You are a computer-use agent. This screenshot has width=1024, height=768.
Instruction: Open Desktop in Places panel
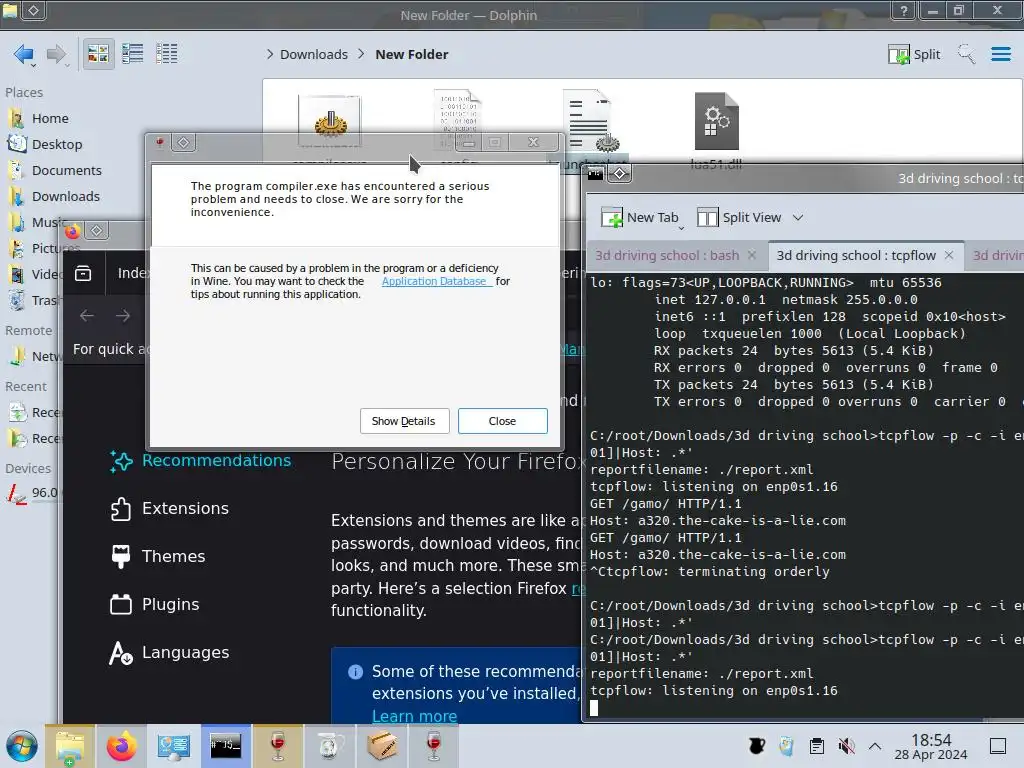(x=57, y=144)
